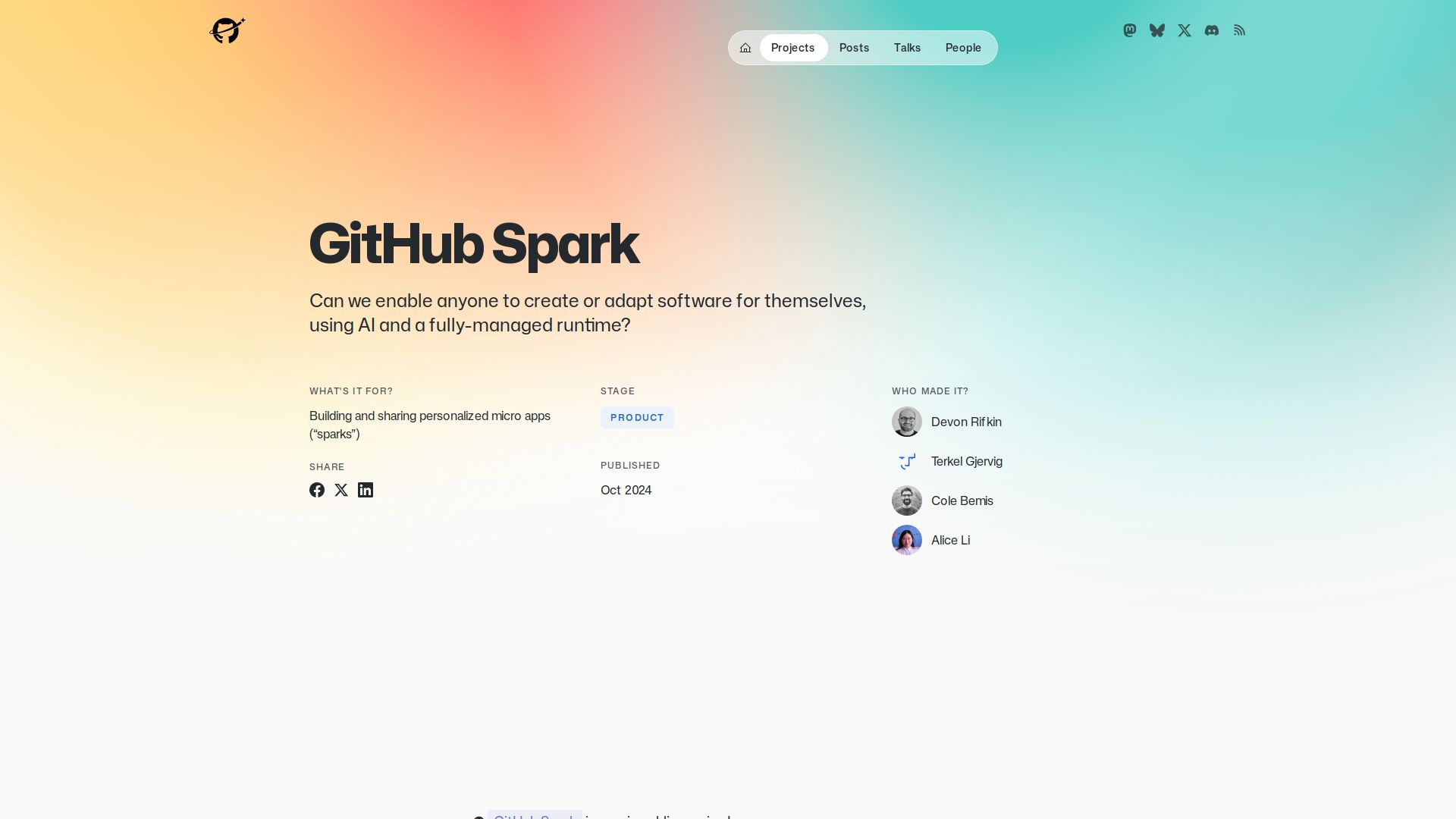The height and width of the screenshot is (819, 1456).
Task: Click the GitHub Next logo
Action: [x=227, y=30]
